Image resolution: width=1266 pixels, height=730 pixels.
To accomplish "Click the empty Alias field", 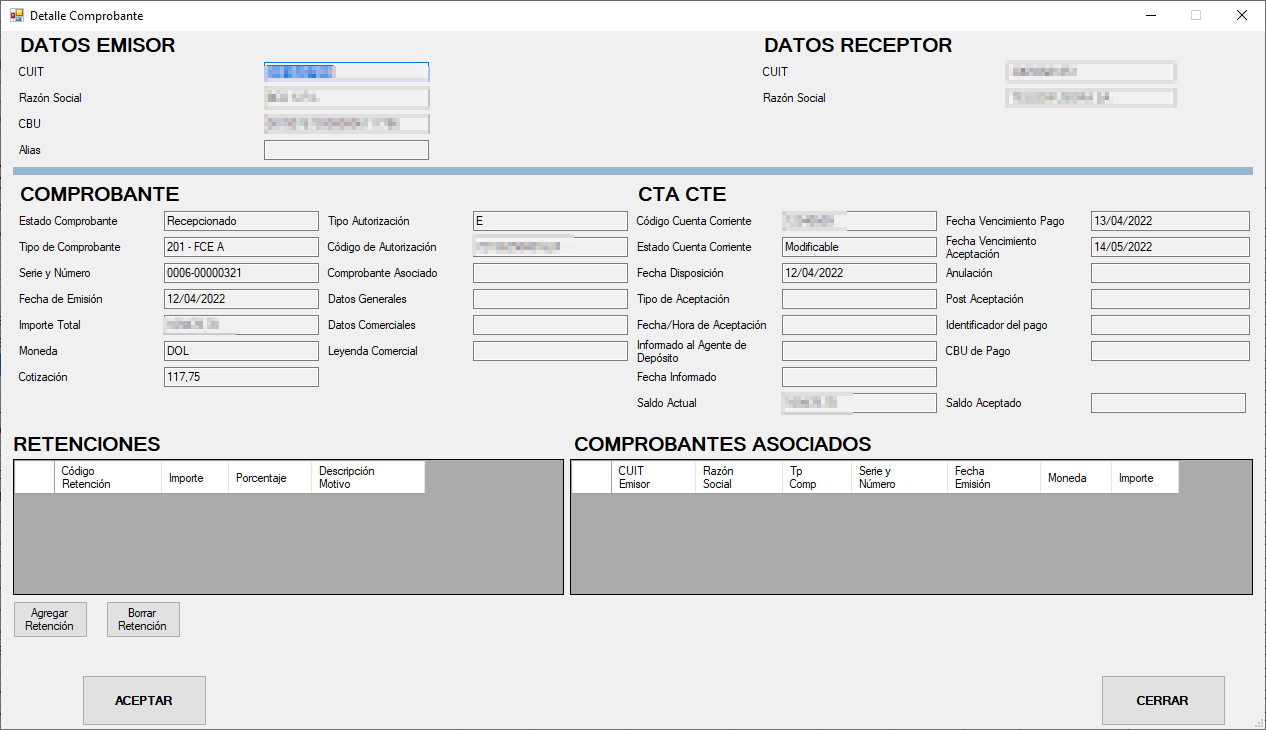I will coord(346,150).
